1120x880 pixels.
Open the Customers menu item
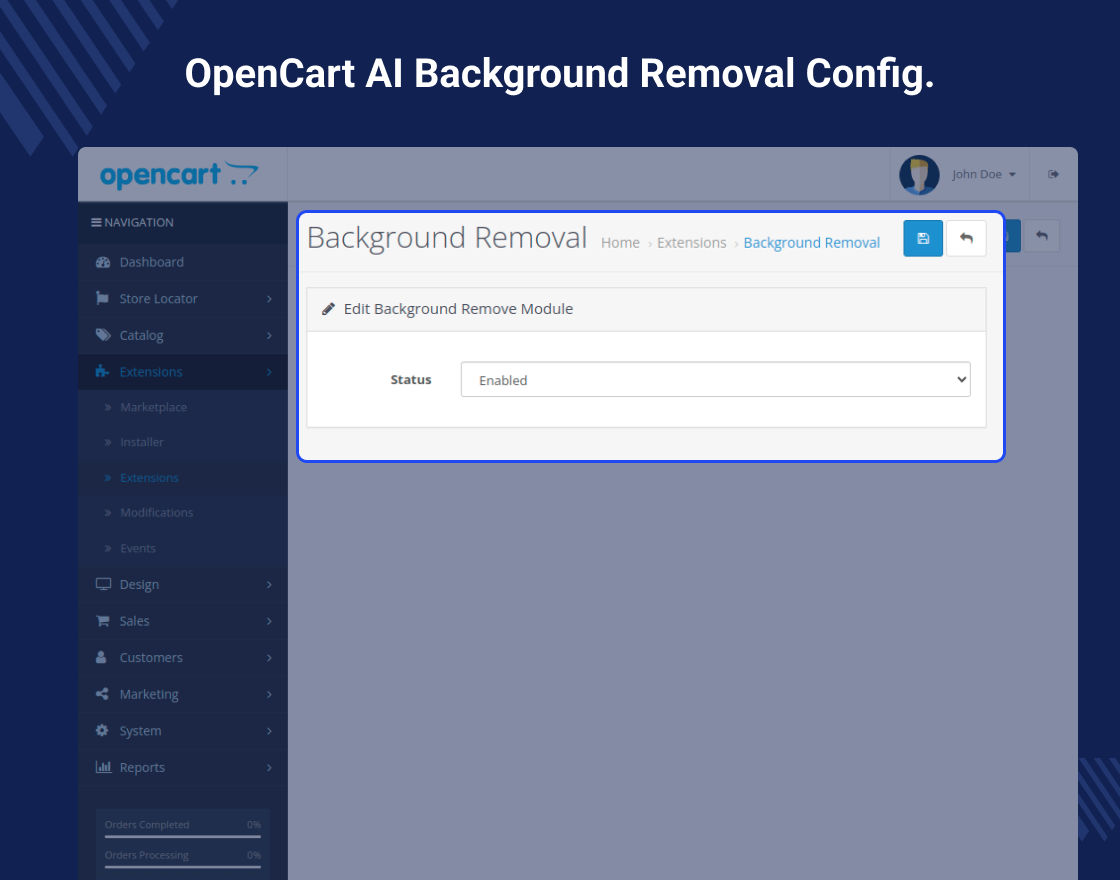pos(183,657)
